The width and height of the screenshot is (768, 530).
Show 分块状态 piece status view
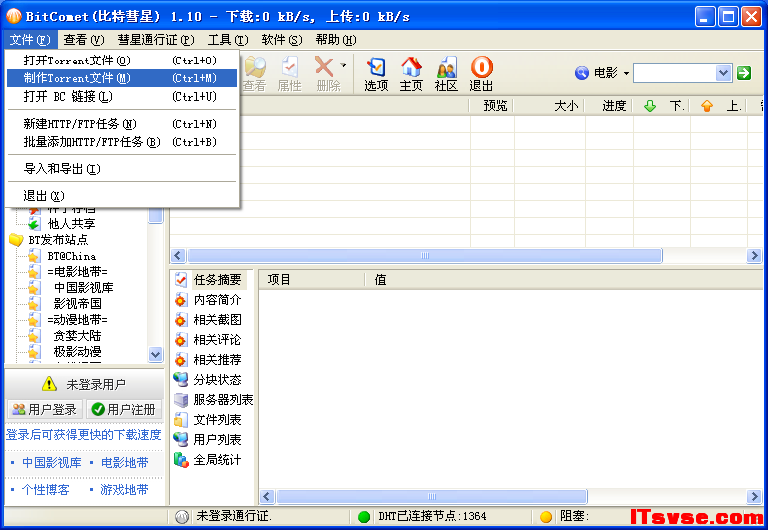(208, 380)
